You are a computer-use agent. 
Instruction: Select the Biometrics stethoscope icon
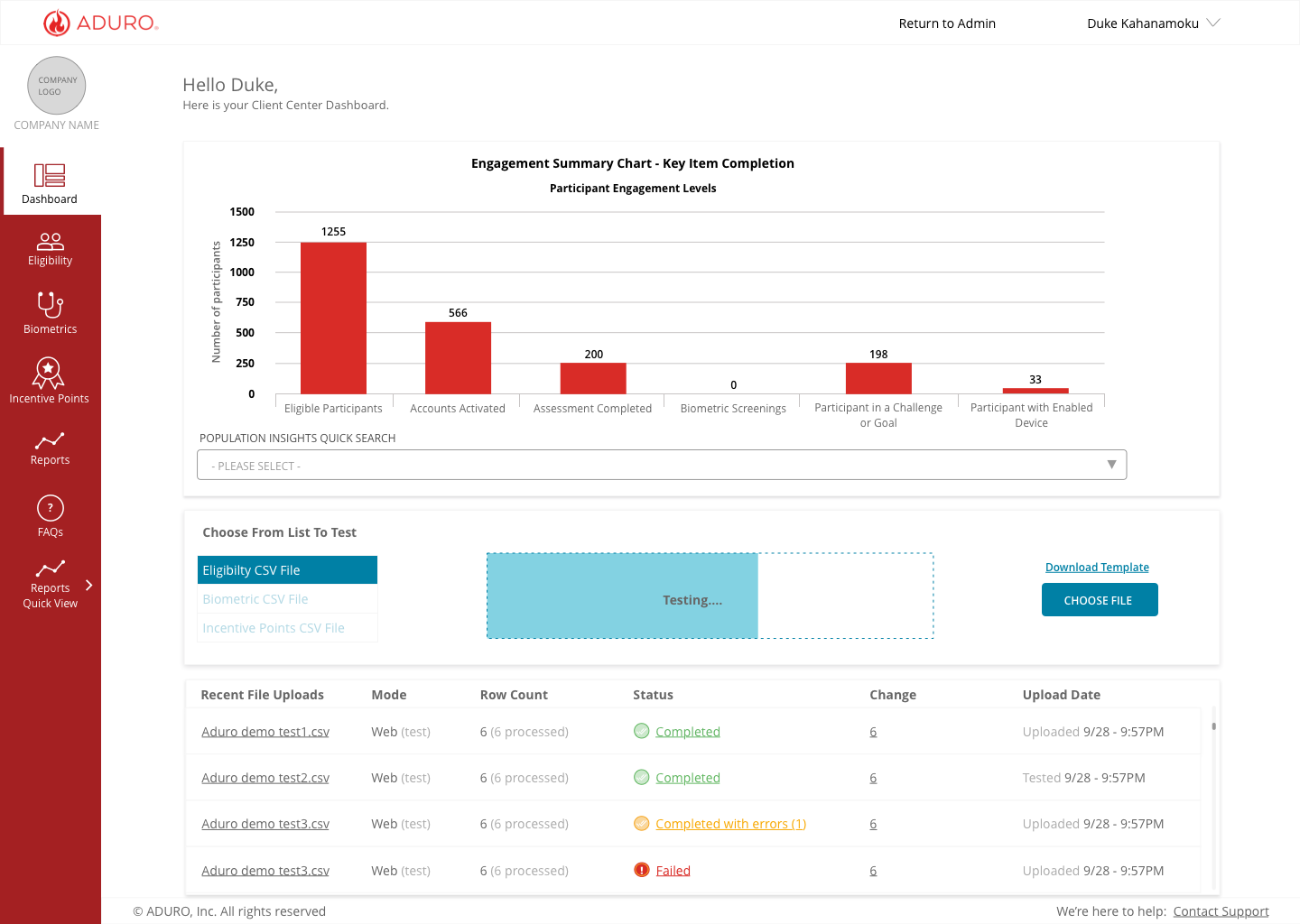[50, 305]
